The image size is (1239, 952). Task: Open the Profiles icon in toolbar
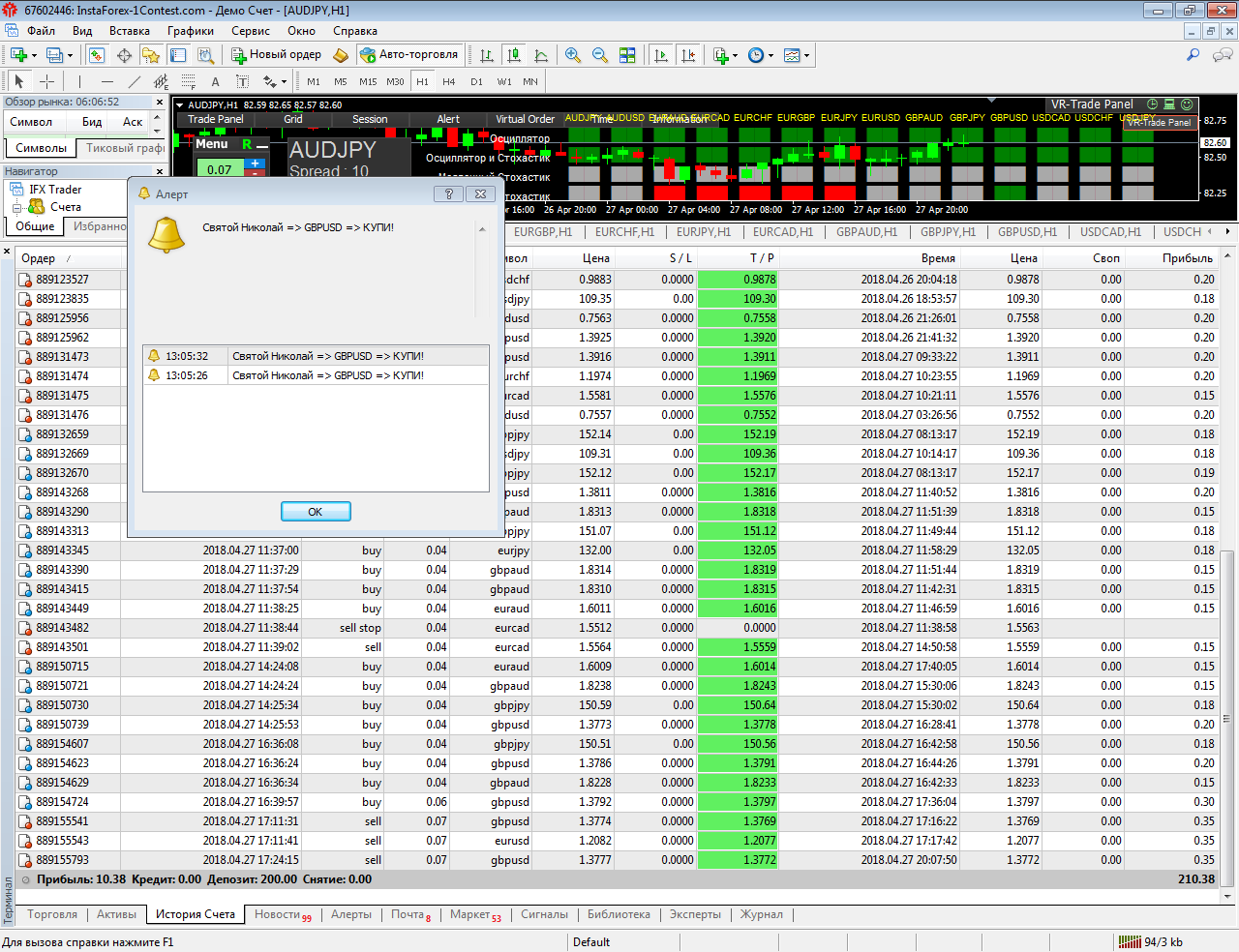coord(54,55)
